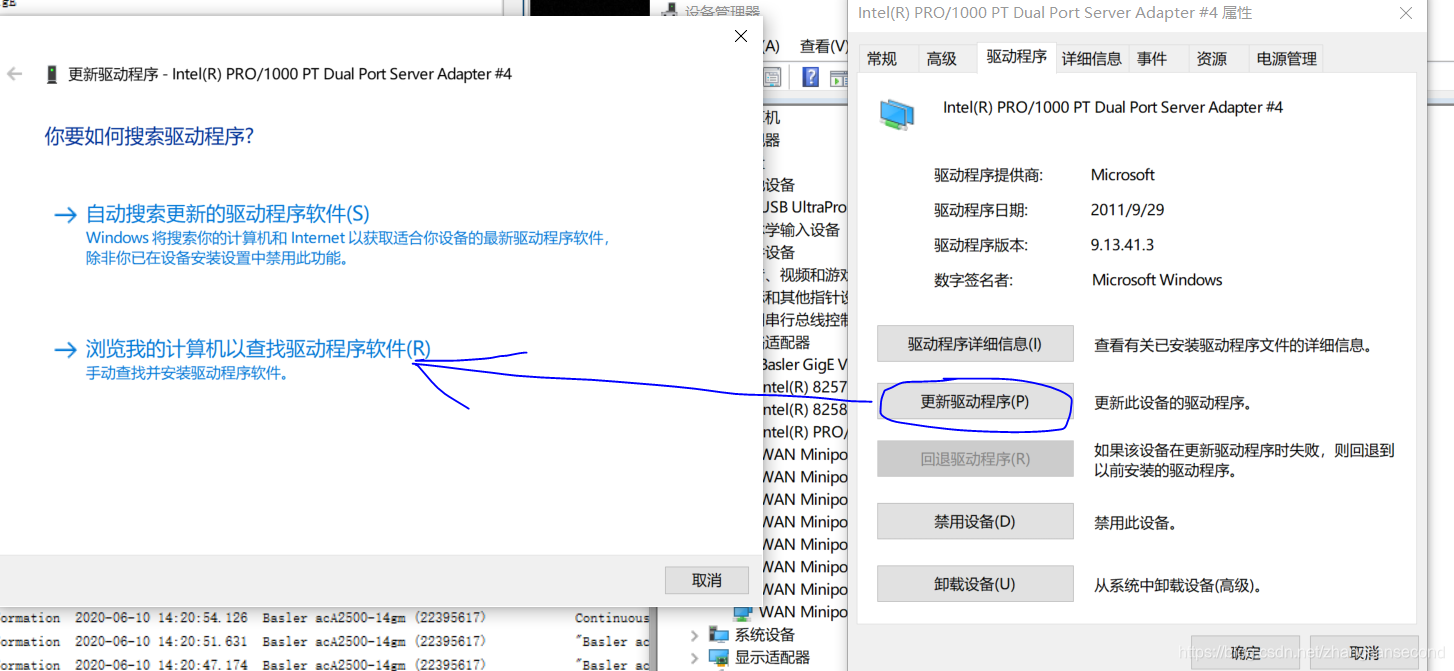
Task: Switch to the 高级 tab
Action: [942, 59]
